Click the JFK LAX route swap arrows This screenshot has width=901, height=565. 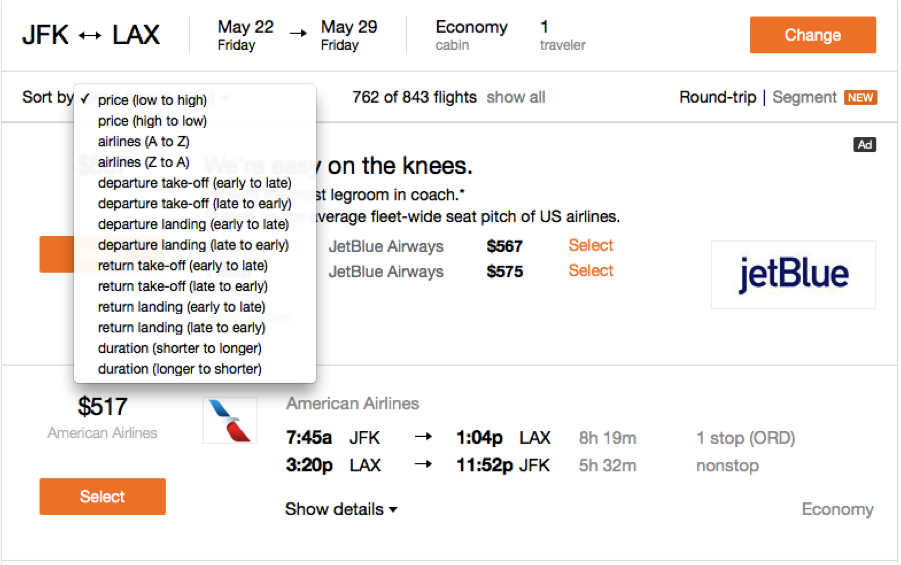click(x=90, y=36)
